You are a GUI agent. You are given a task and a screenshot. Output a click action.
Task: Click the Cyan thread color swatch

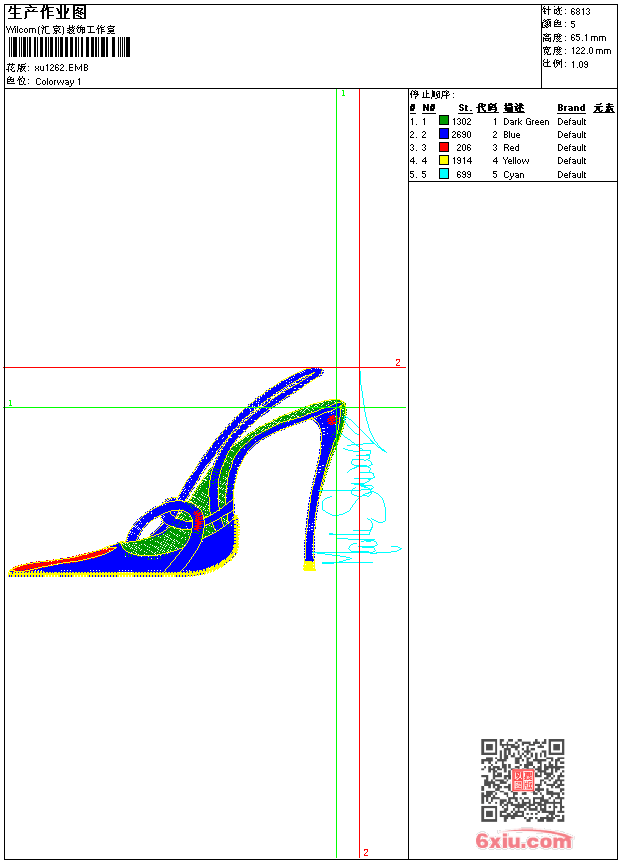[444, 174]
